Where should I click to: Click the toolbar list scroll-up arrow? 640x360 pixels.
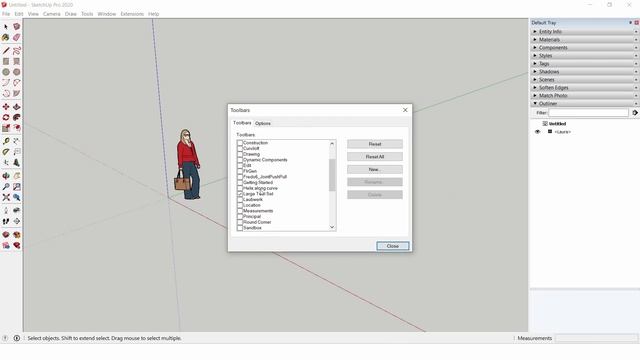click(332, 144)
